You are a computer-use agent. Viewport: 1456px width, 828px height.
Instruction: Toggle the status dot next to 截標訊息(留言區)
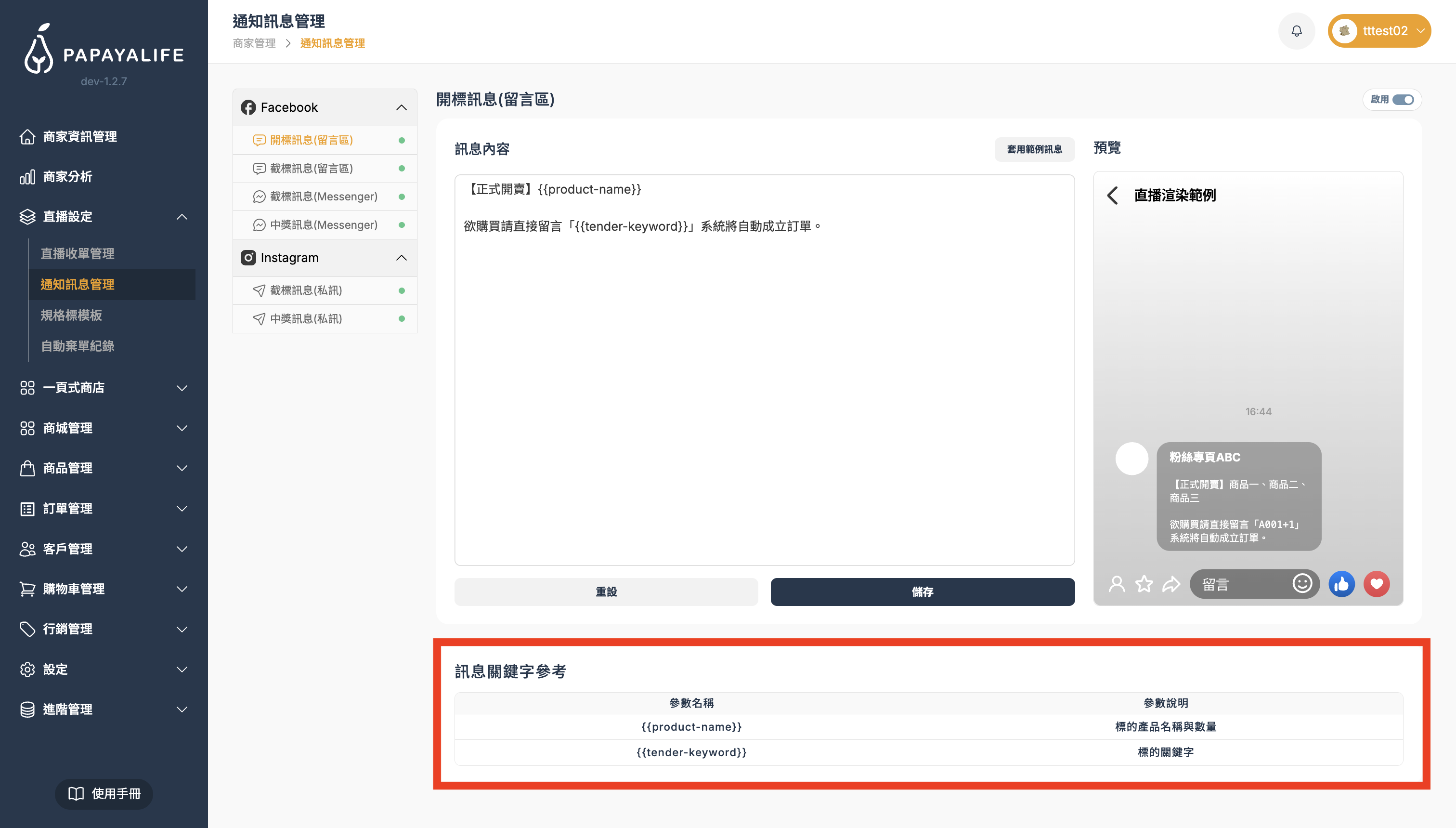[x=402, y=168]
